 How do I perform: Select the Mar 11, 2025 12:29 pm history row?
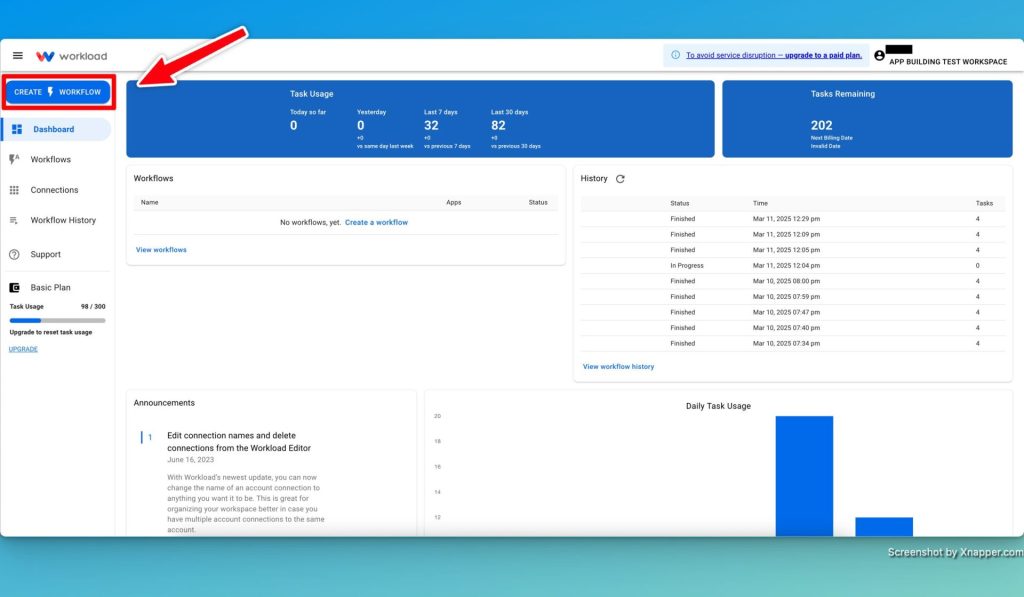[x=793, y=219]
